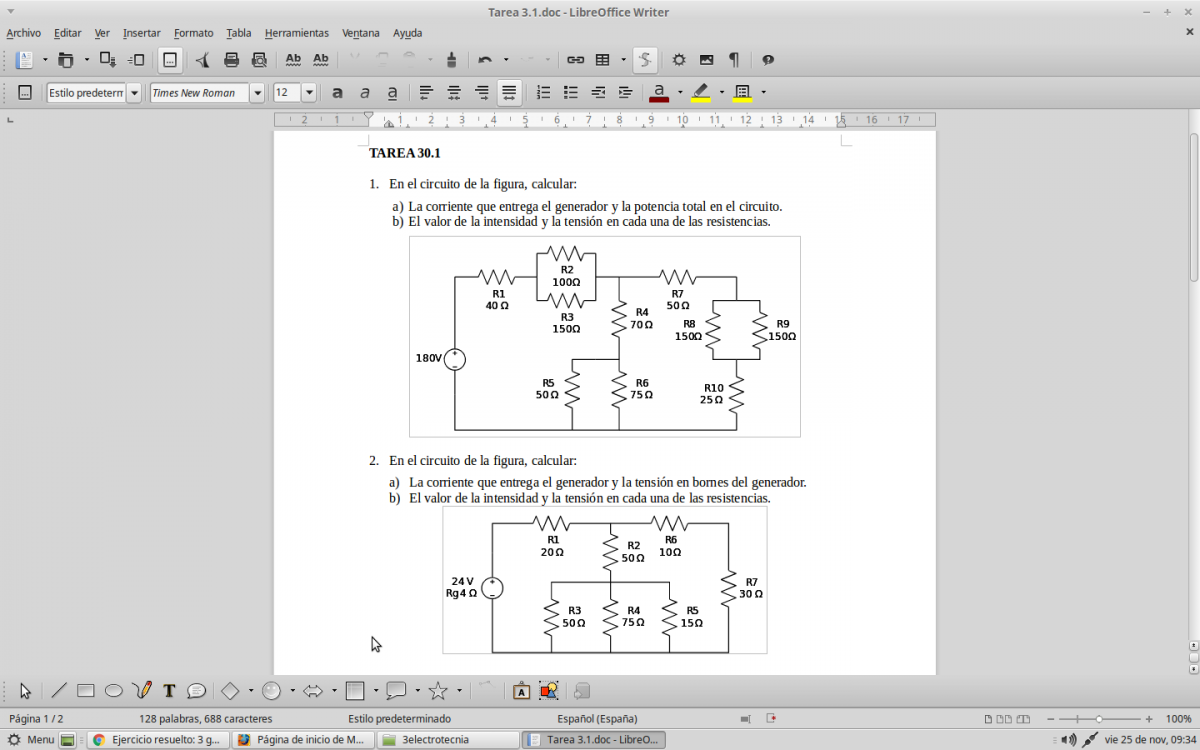Open the font size dropdown
Image resolution: width=1200 pixels, height=750 pixels.
tap(309, 93)
